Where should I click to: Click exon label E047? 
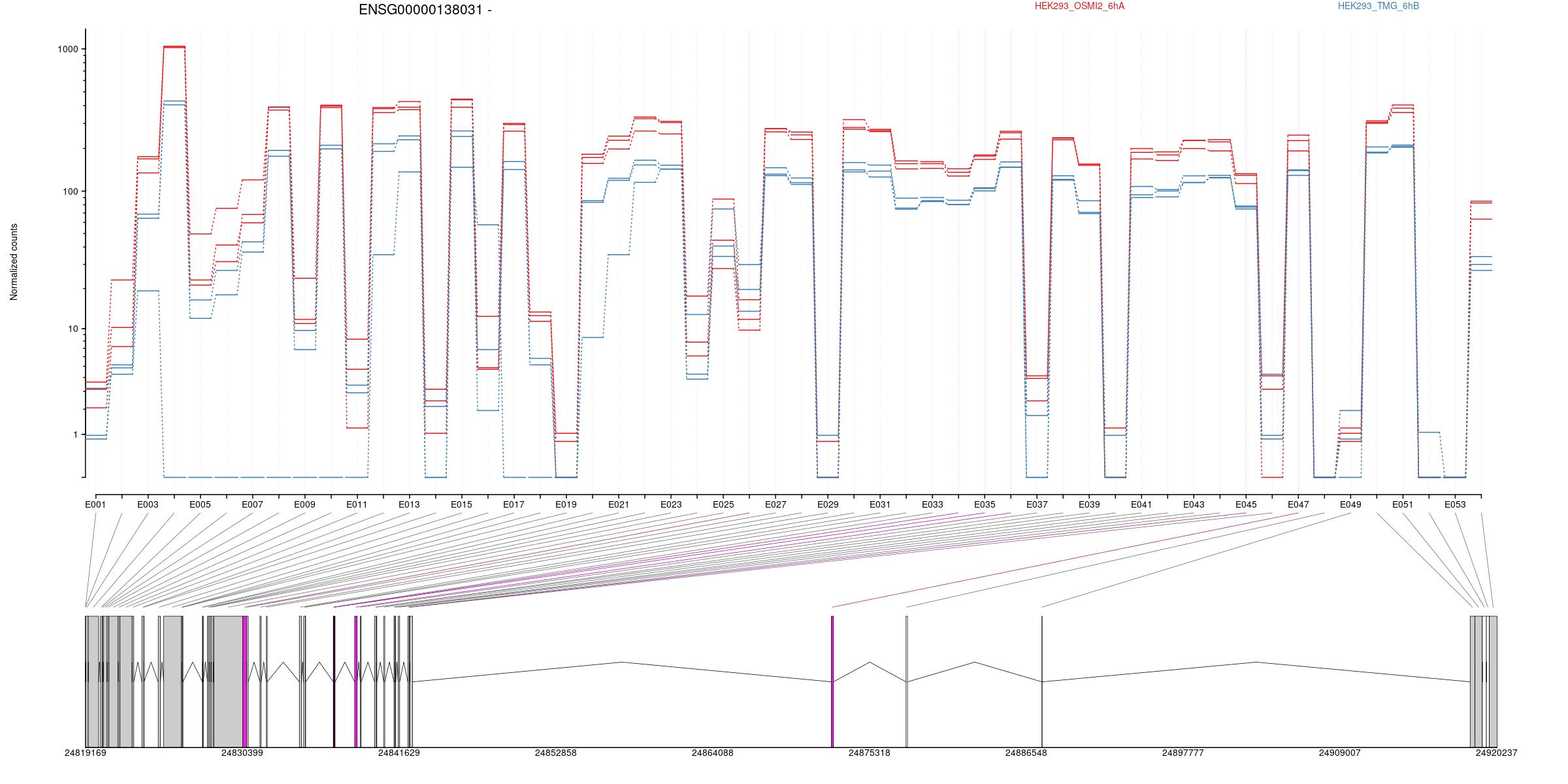coord(1298,504)
